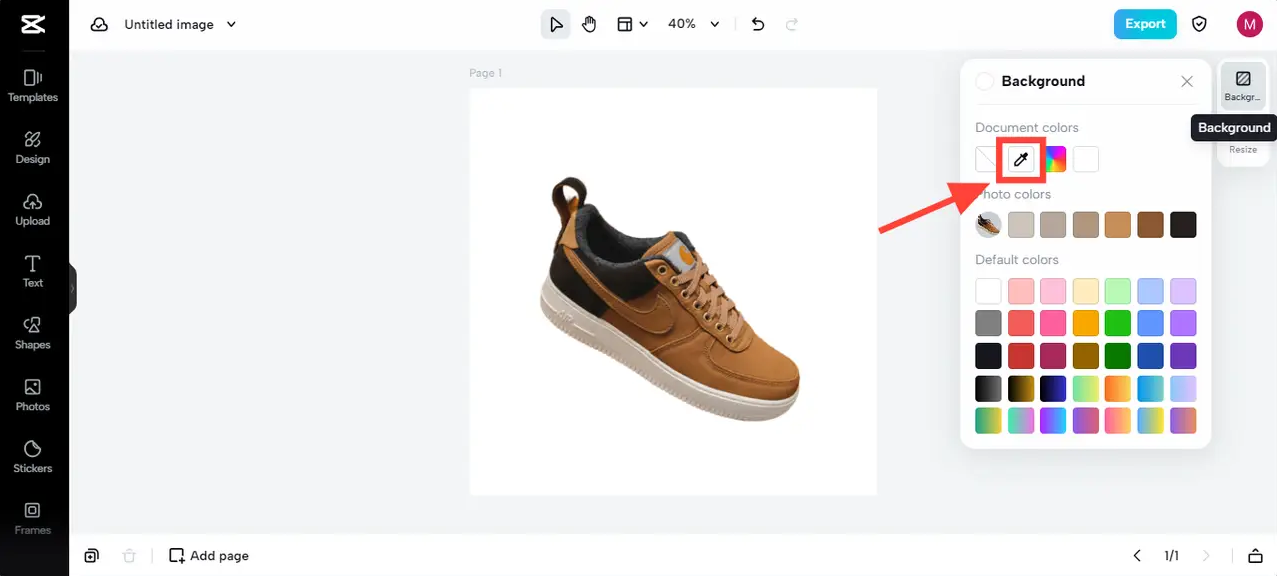Viewport: 1277px width, 576px height.
Task: Apply the black default color swatch
Action: [988, 356]
